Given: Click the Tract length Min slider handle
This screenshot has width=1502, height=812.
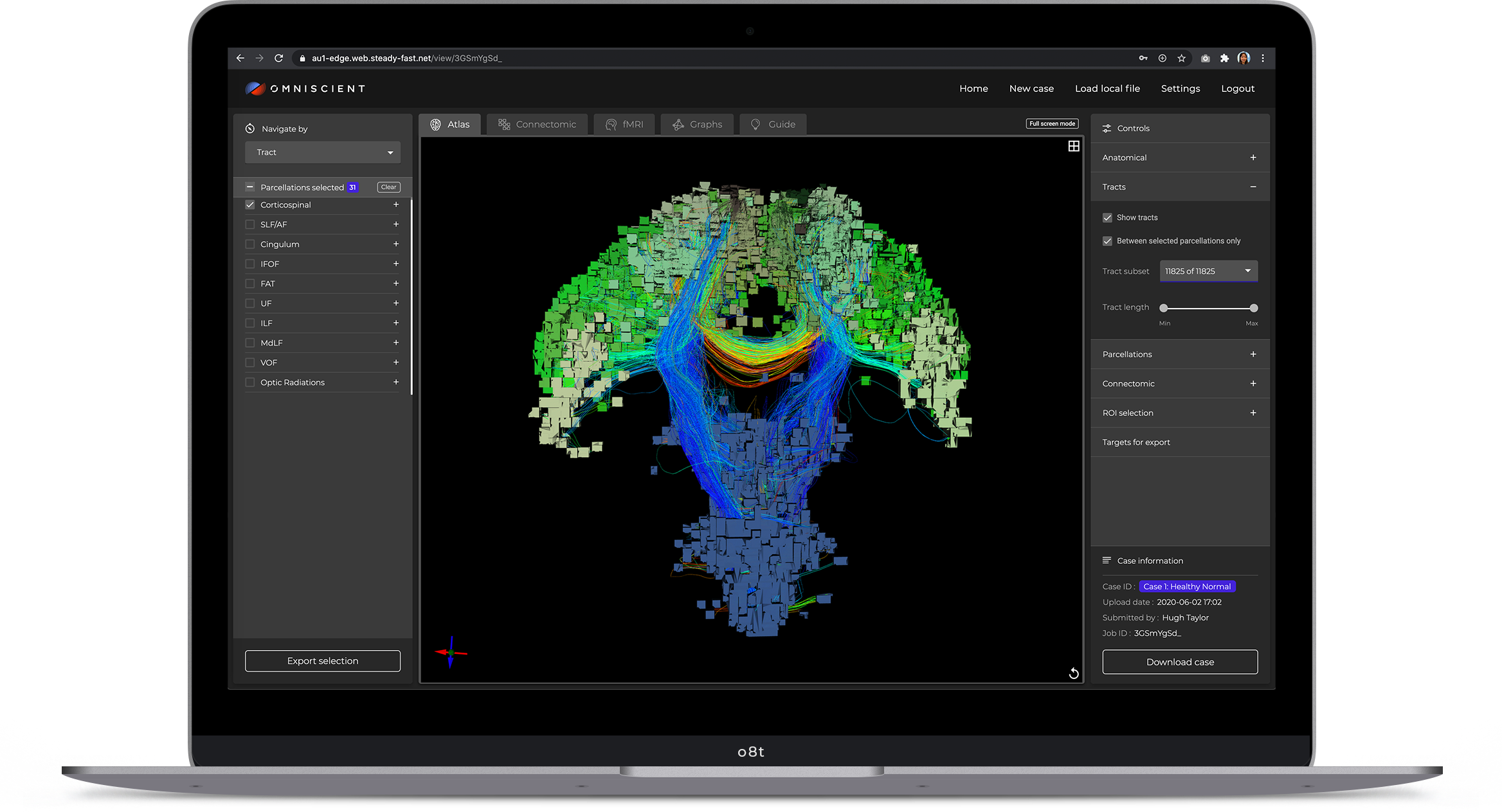Looking at the screenshot, I should [1164, 308].
